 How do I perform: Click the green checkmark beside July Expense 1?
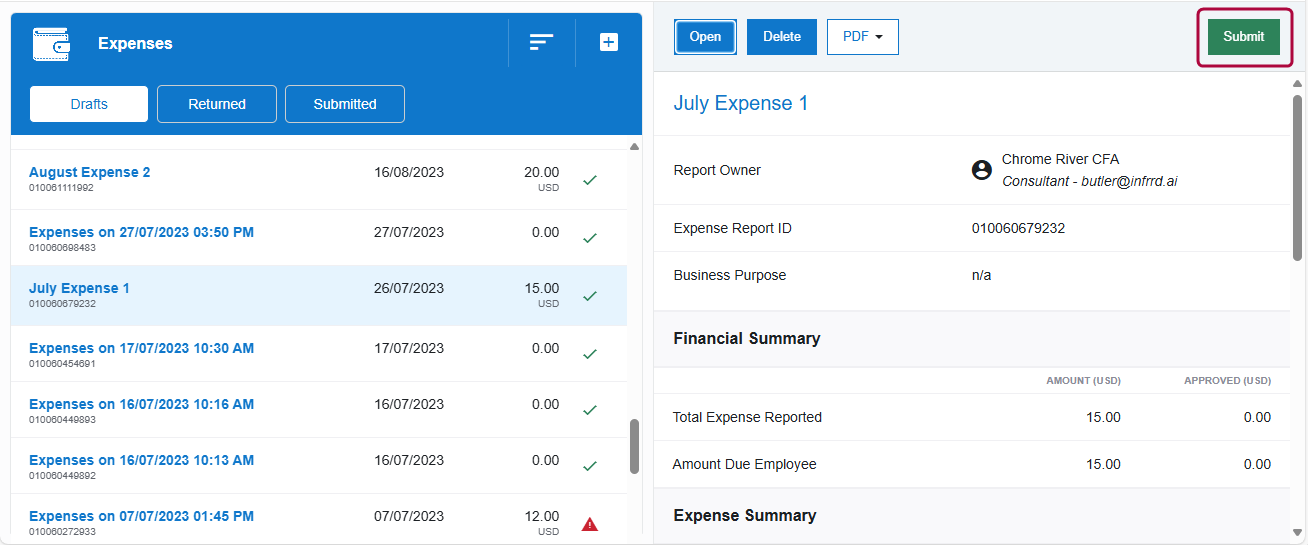click(590, 296)
